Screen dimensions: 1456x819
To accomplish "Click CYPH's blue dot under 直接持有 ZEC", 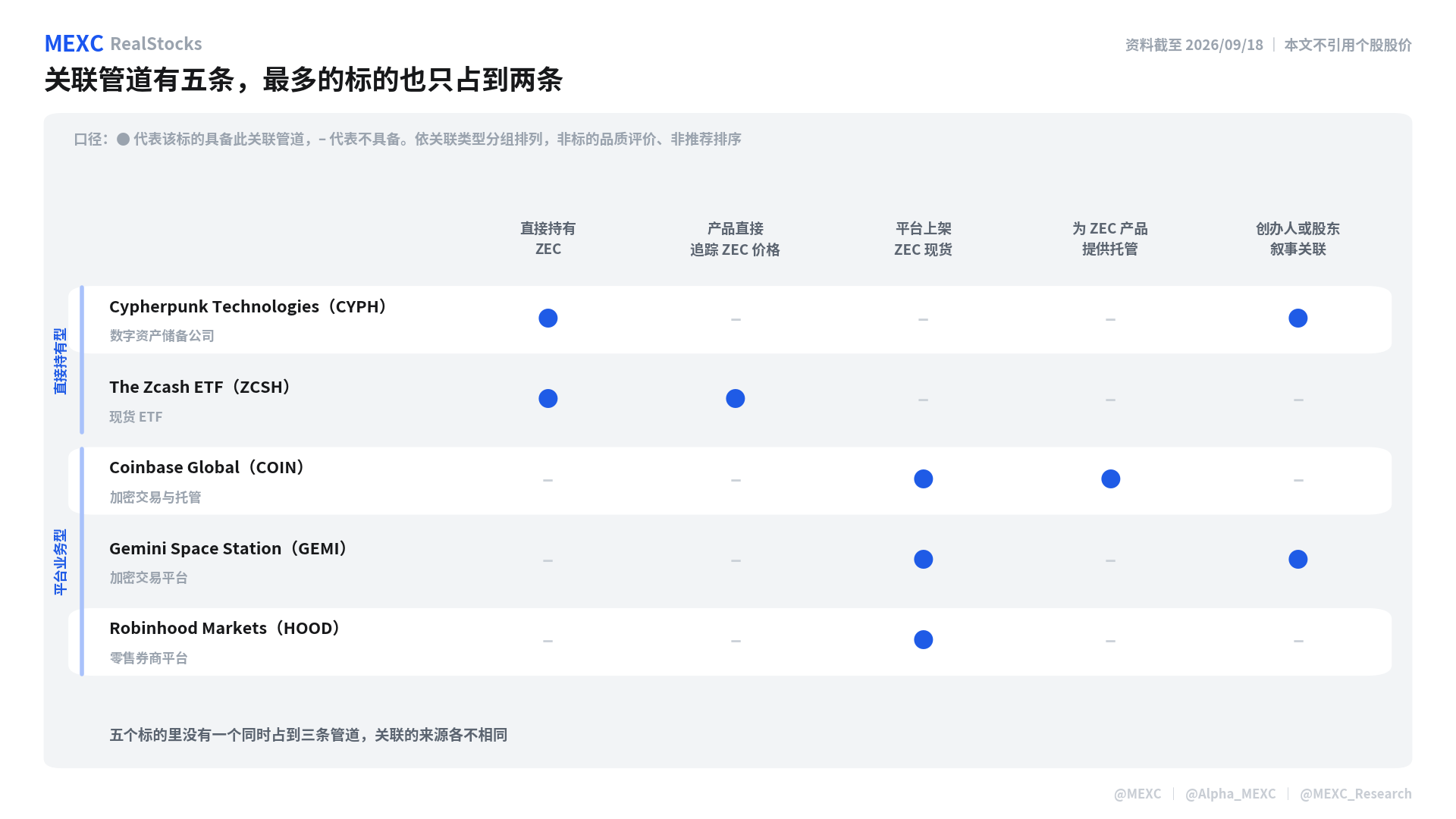I will [548, 318].
